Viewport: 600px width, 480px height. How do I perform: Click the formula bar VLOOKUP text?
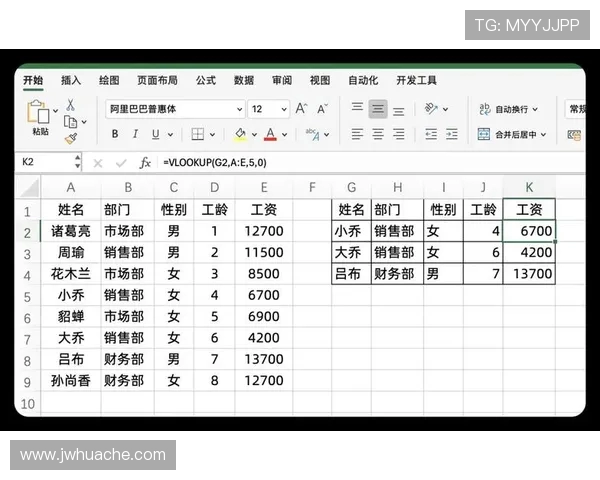click(215, 163)
